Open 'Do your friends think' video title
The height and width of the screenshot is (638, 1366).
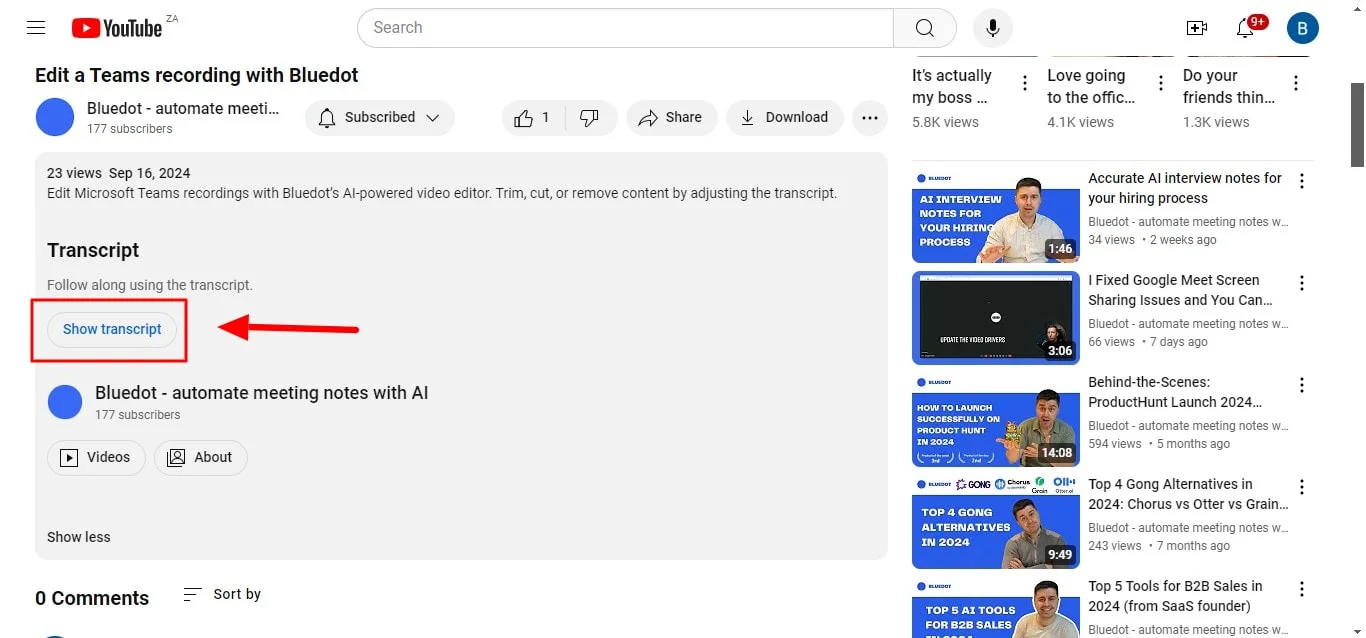tap(1229, 86)
